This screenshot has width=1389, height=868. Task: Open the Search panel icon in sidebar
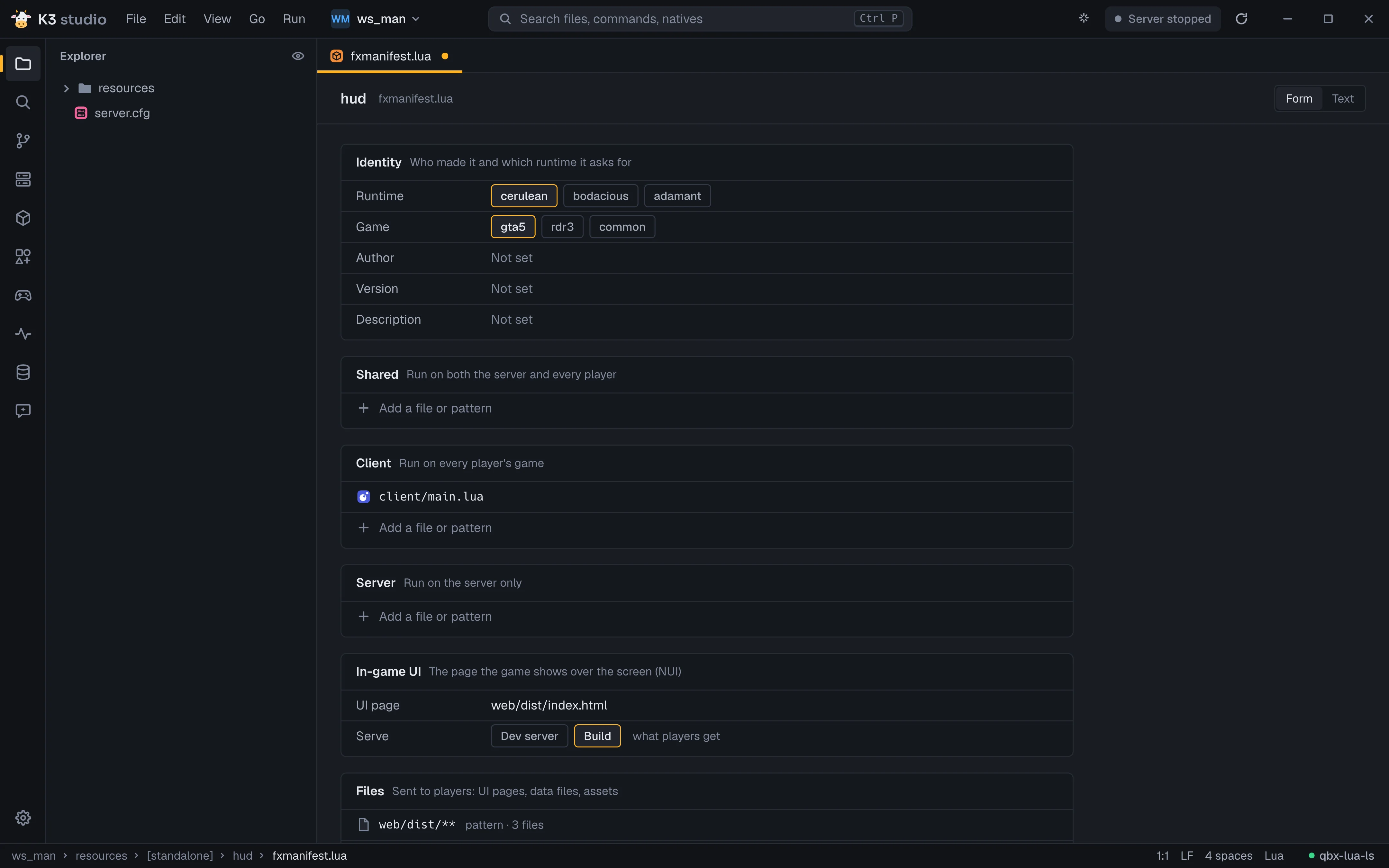pyautogui.click(x=23, y=102)
